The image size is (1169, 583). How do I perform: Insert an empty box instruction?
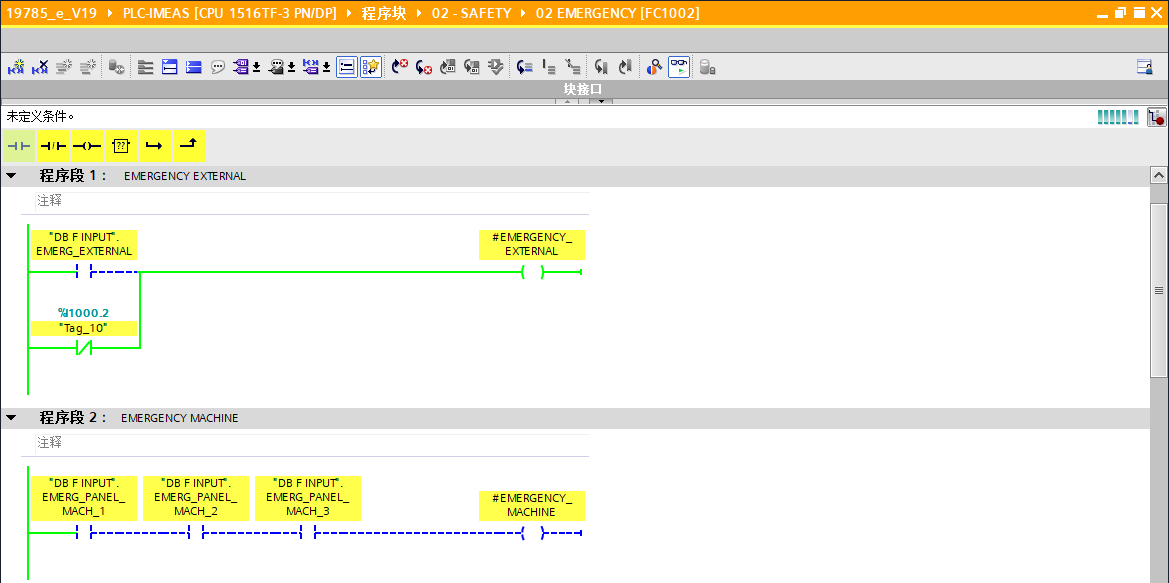point(121,146)
